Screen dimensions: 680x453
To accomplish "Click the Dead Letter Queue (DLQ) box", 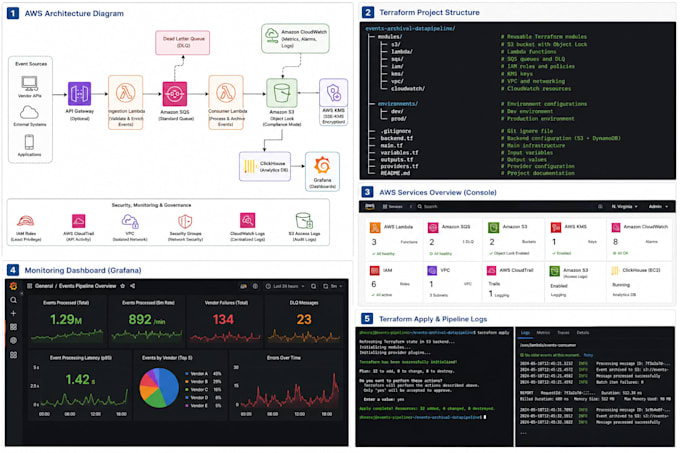I will tap(183, 42).
